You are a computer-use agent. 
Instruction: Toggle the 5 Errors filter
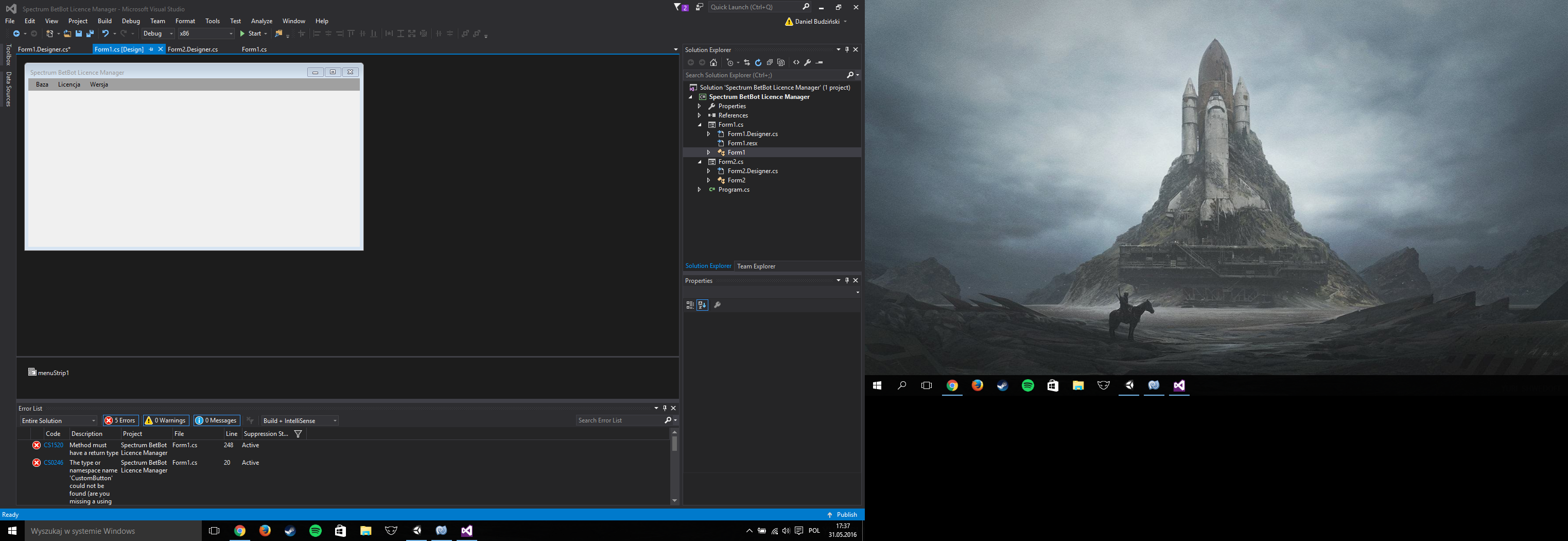click(x=120, y=420)
